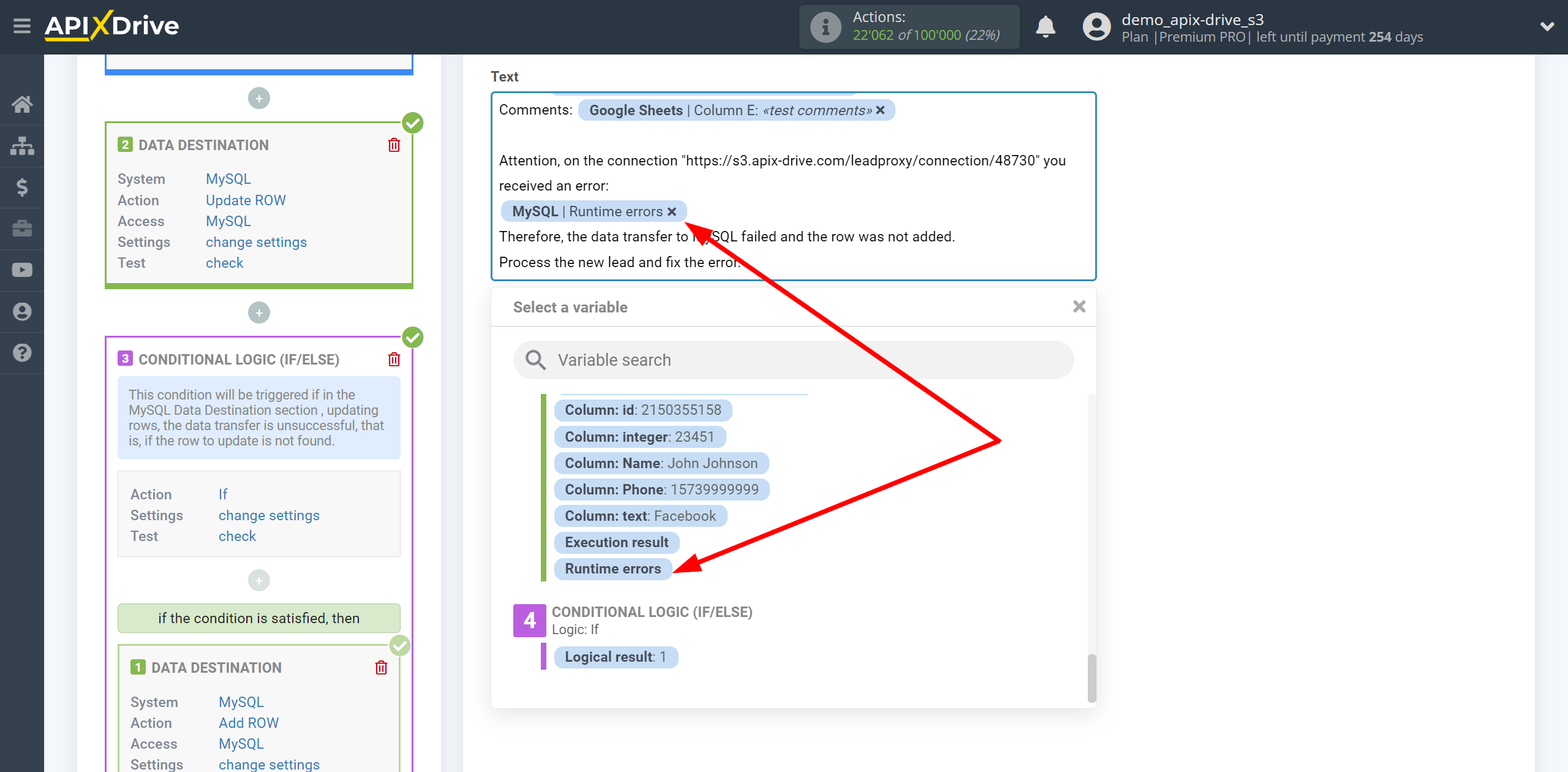This screenshot has width=1568, height=772.
Task: Open the hamburger menu
Action: (x=22, y=26)
